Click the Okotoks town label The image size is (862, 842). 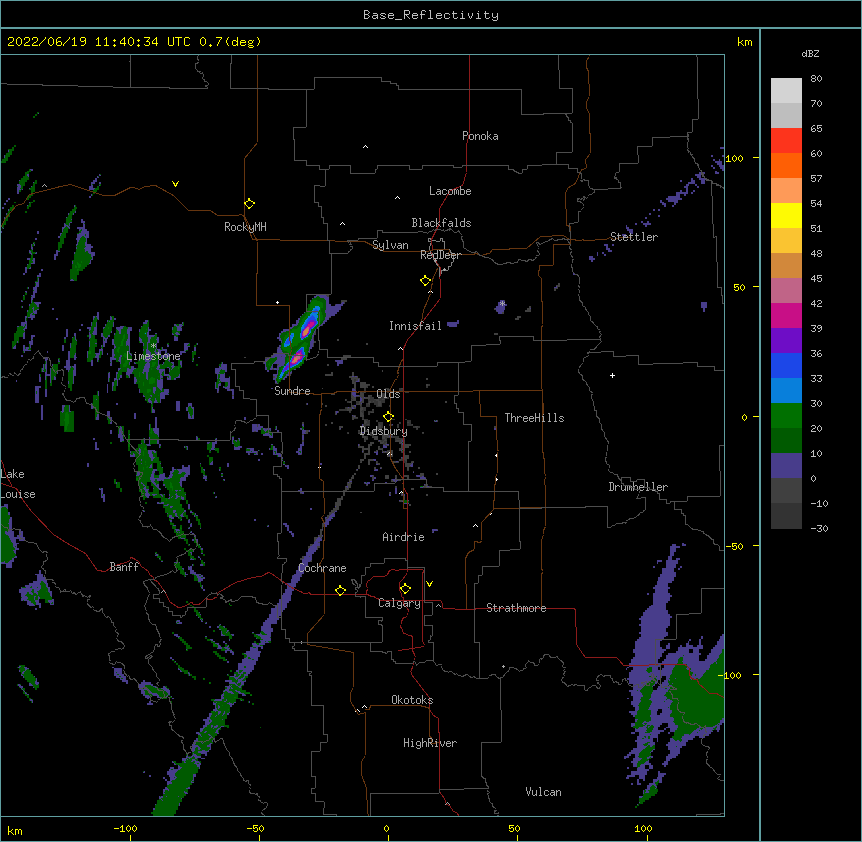point(412,700)
